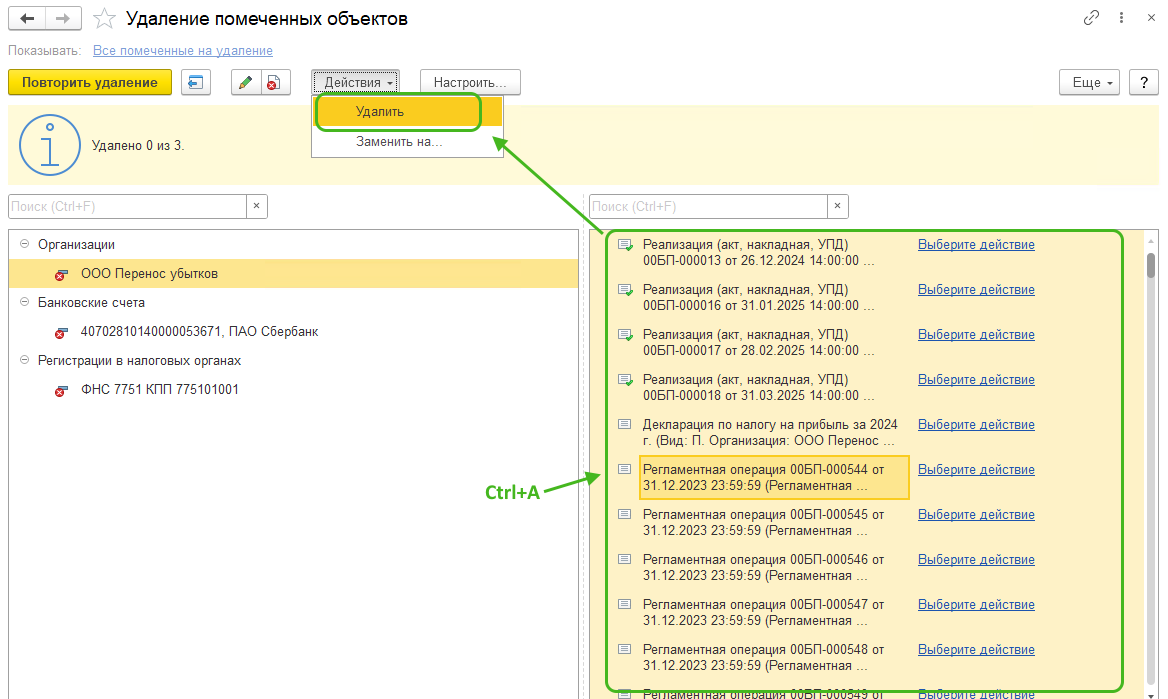Open help with the question mark button
Image resolution: width=1168 pixels, height=699 pixels.
1144,83
